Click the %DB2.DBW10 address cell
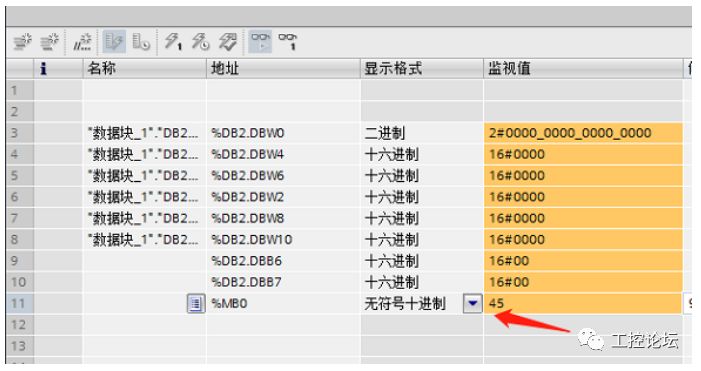 click(283, 239)
